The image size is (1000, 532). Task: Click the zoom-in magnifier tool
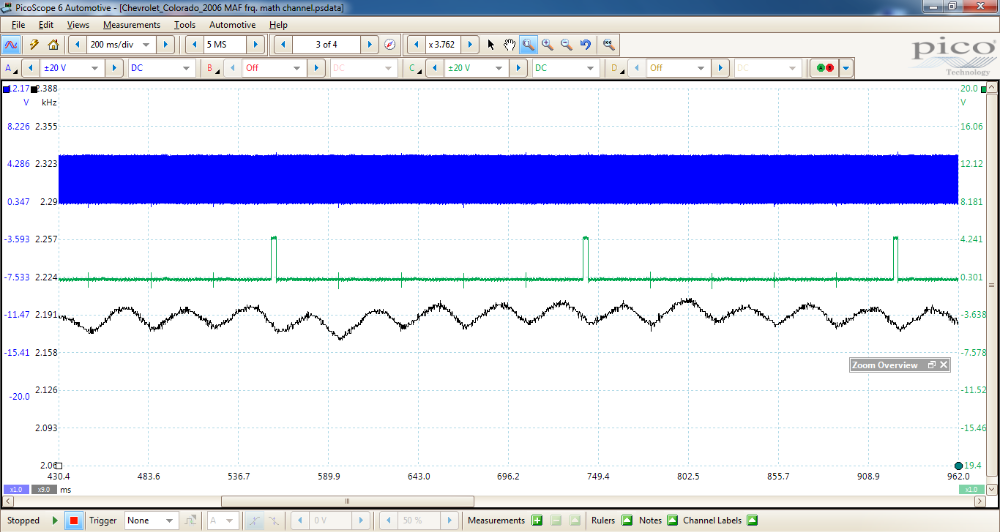click(x=547, y=45)
